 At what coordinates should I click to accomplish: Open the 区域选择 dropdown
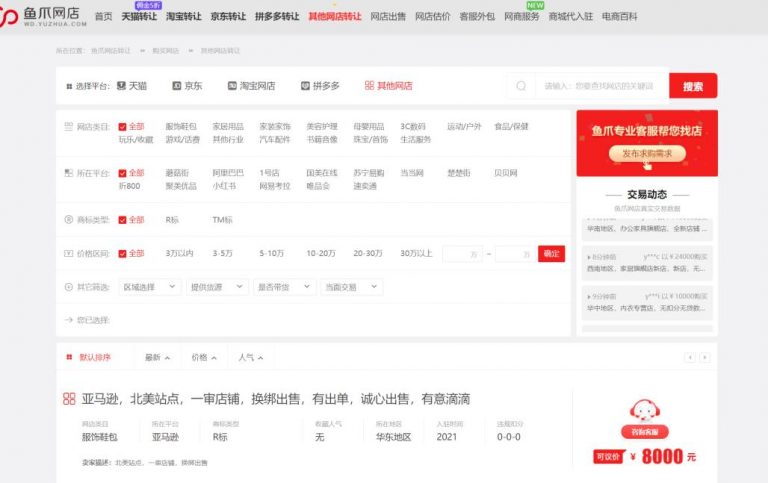(148, 287)
